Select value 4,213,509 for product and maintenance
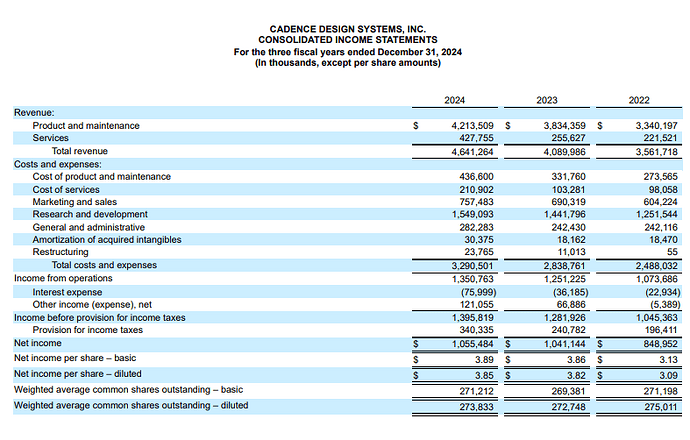This screenshot has width=690, height=440. [x=472, y=126]
